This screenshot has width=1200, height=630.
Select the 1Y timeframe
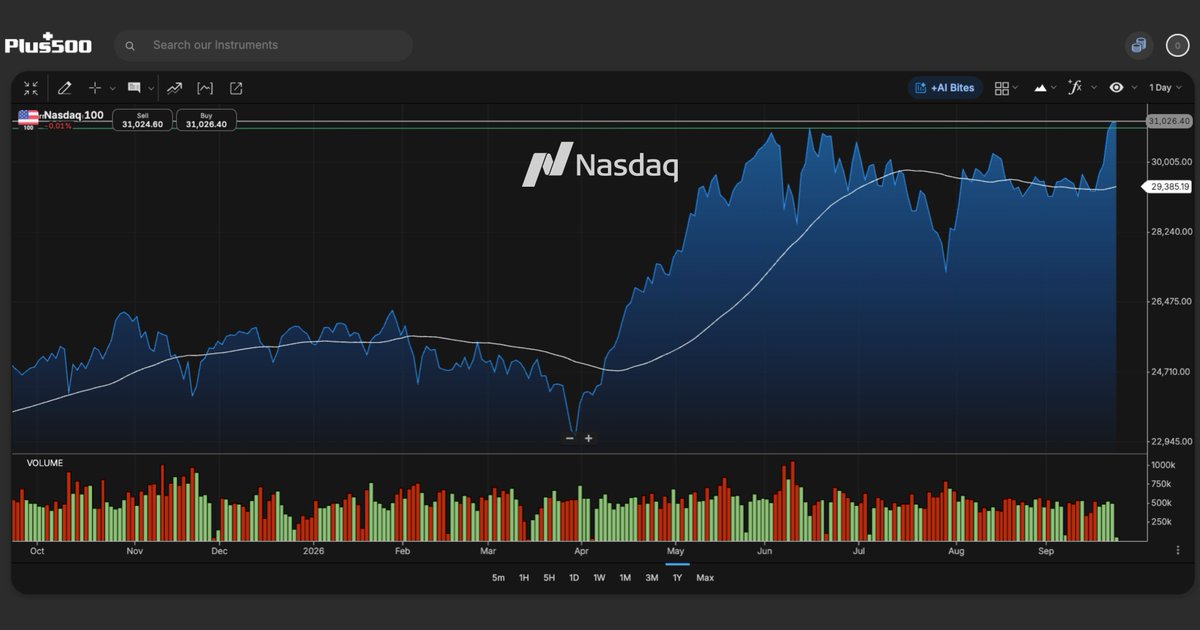coord(677,578)
